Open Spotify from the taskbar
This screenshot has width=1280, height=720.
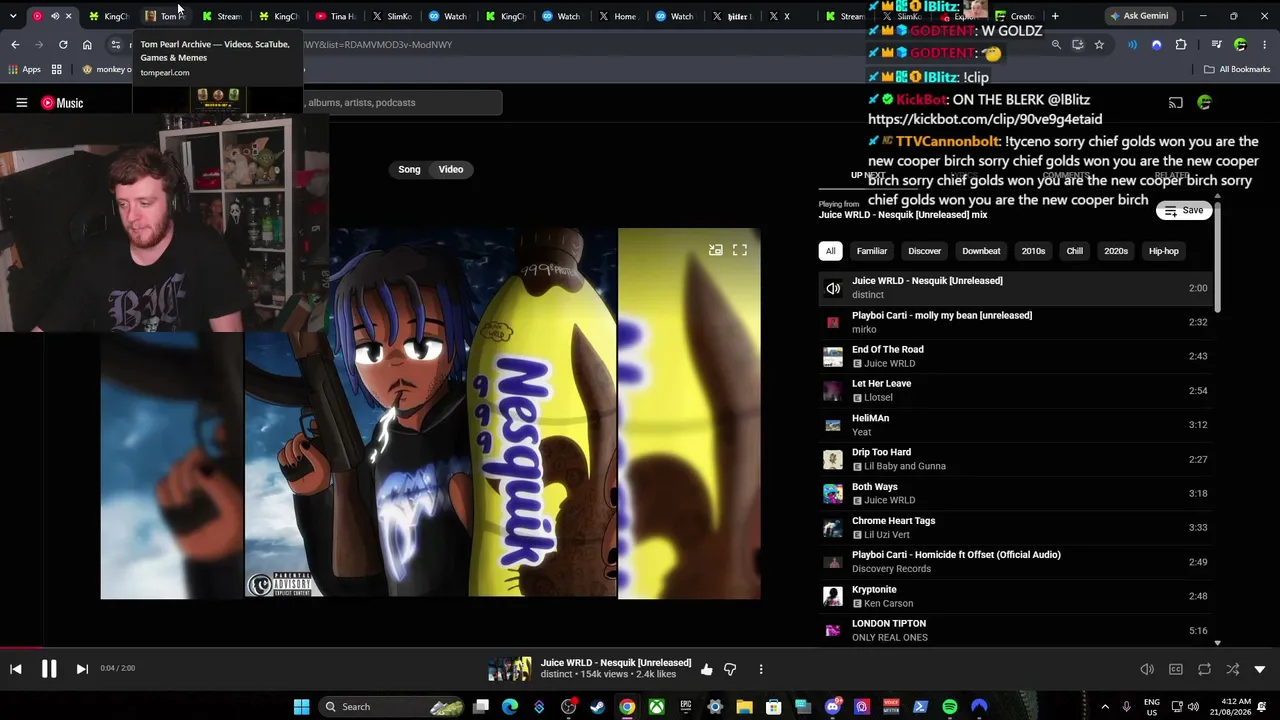pyautogui.click(x=950, y=707)
